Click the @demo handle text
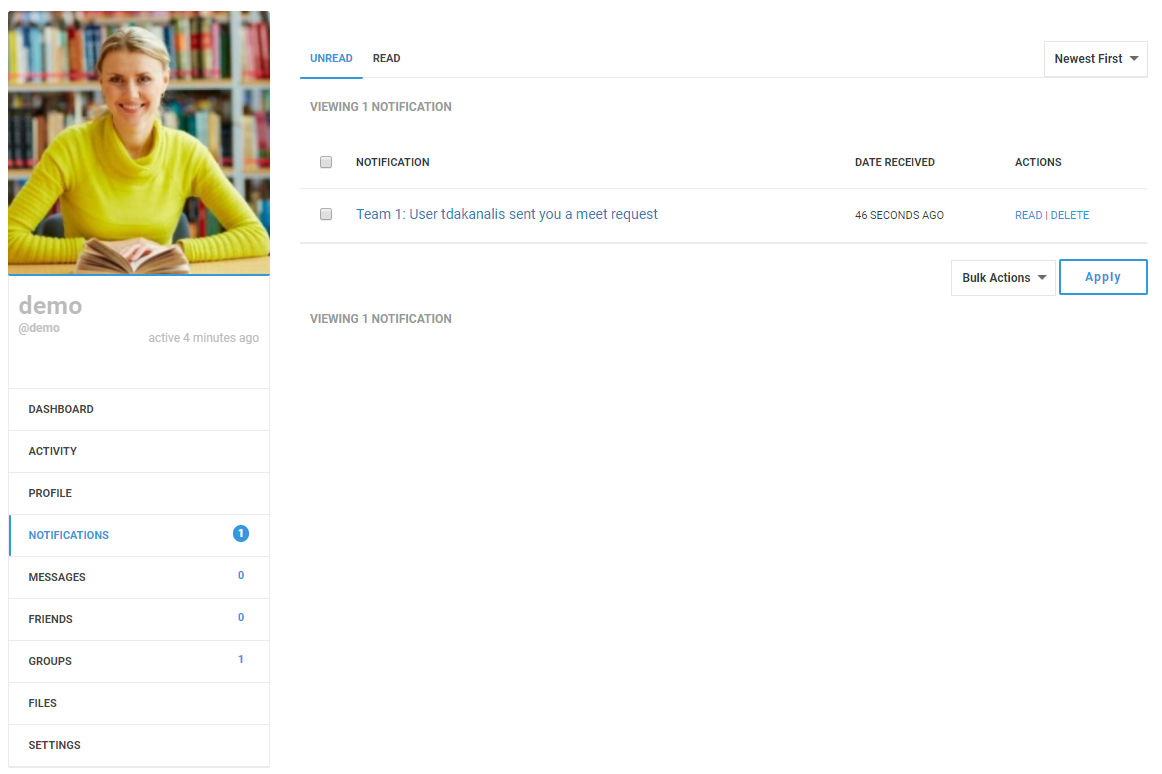 (39, 328)
